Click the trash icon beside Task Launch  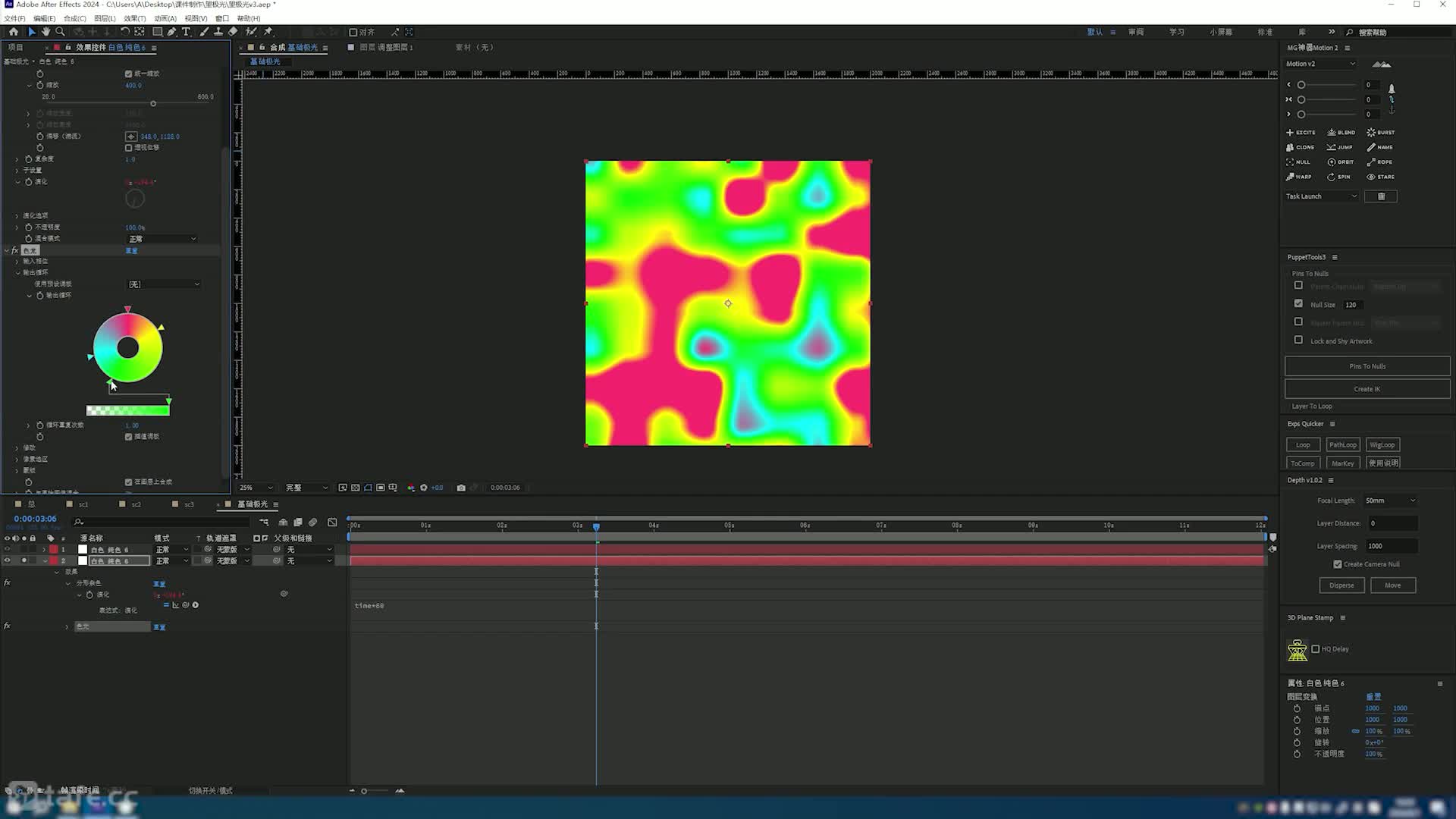[x=1381, y=196]
